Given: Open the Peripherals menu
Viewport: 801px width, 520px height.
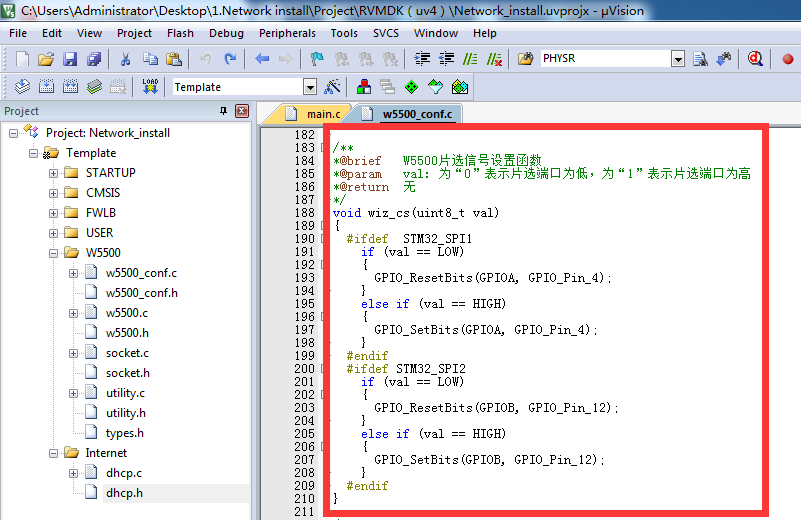Looking at the screenshot, I should tap(287, 33).
